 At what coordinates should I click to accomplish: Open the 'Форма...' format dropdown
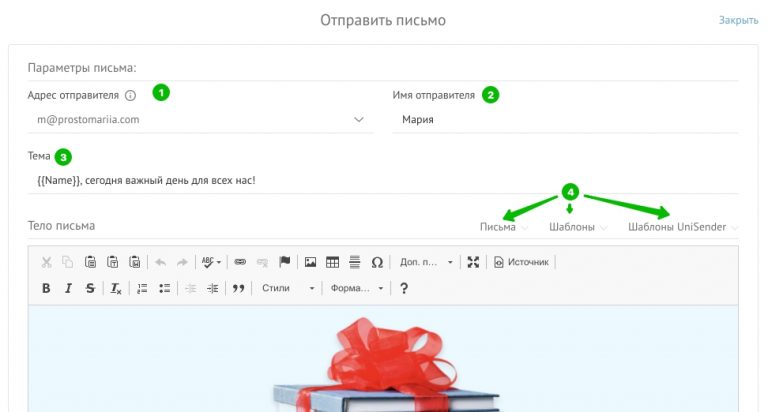tap(356, 288)
